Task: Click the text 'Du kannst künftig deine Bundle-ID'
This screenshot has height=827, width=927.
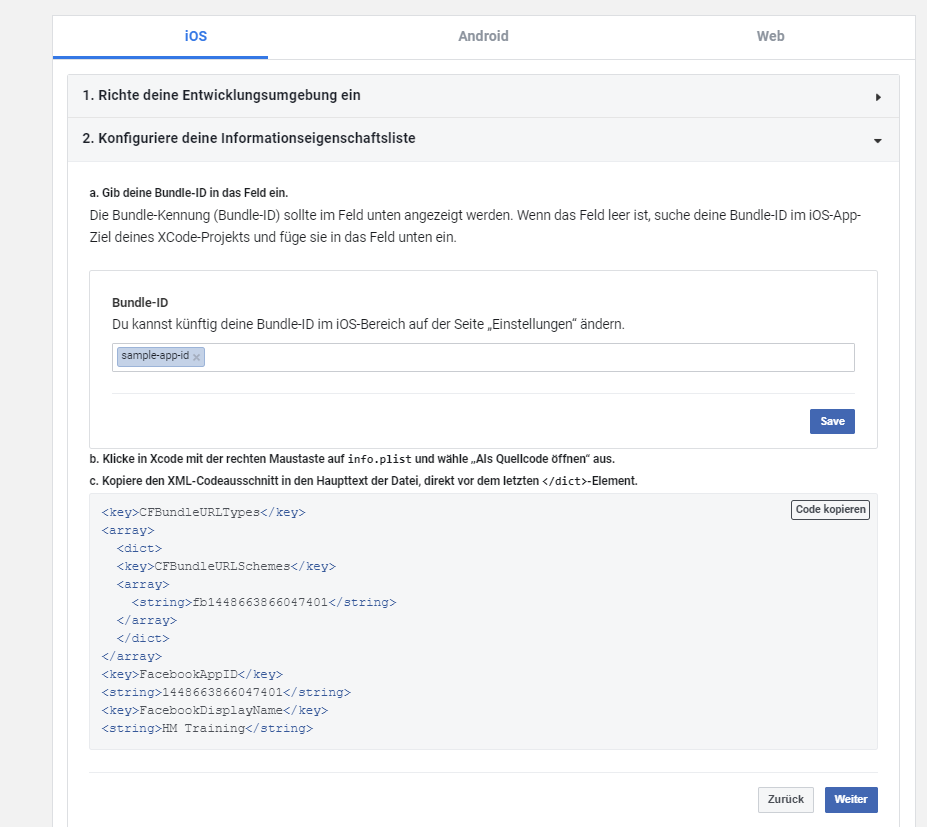Action: pyautogui.click(x=368, y=325)
